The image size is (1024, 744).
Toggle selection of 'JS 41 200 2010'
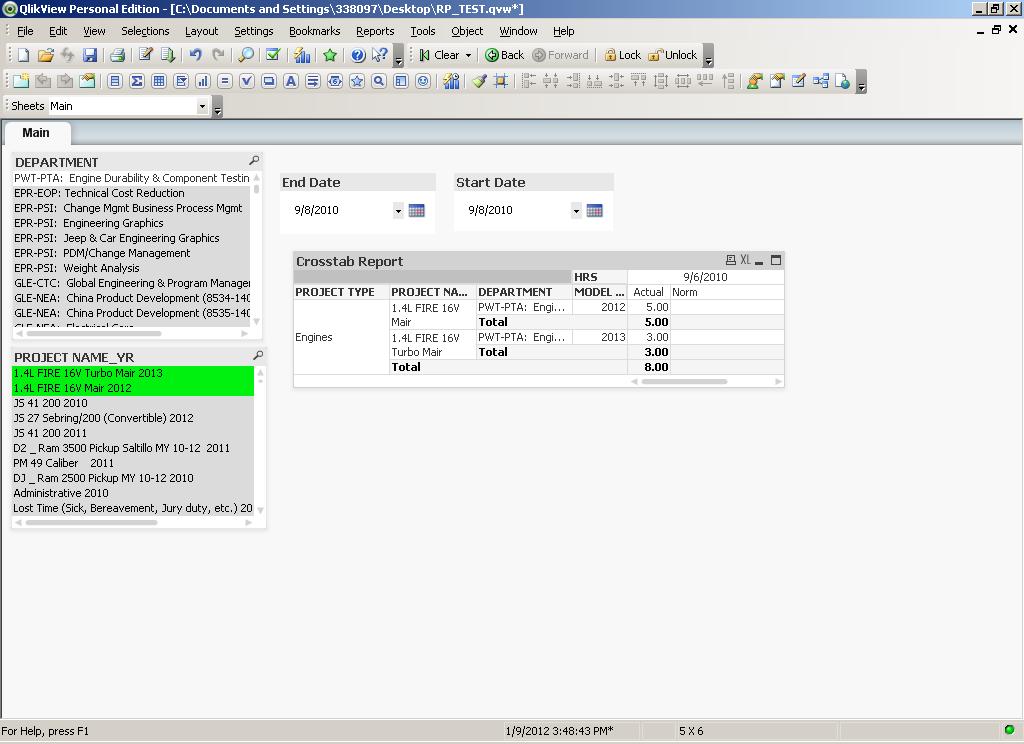(x=51, y=403)
